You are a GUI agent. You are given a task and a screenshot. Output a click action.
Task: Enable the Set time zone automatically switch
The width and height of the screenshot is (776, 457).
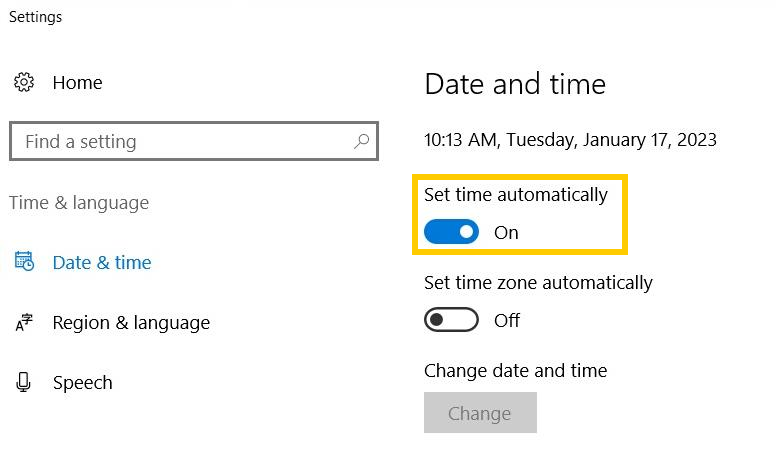pyautogui.click(x=451, y=320)
